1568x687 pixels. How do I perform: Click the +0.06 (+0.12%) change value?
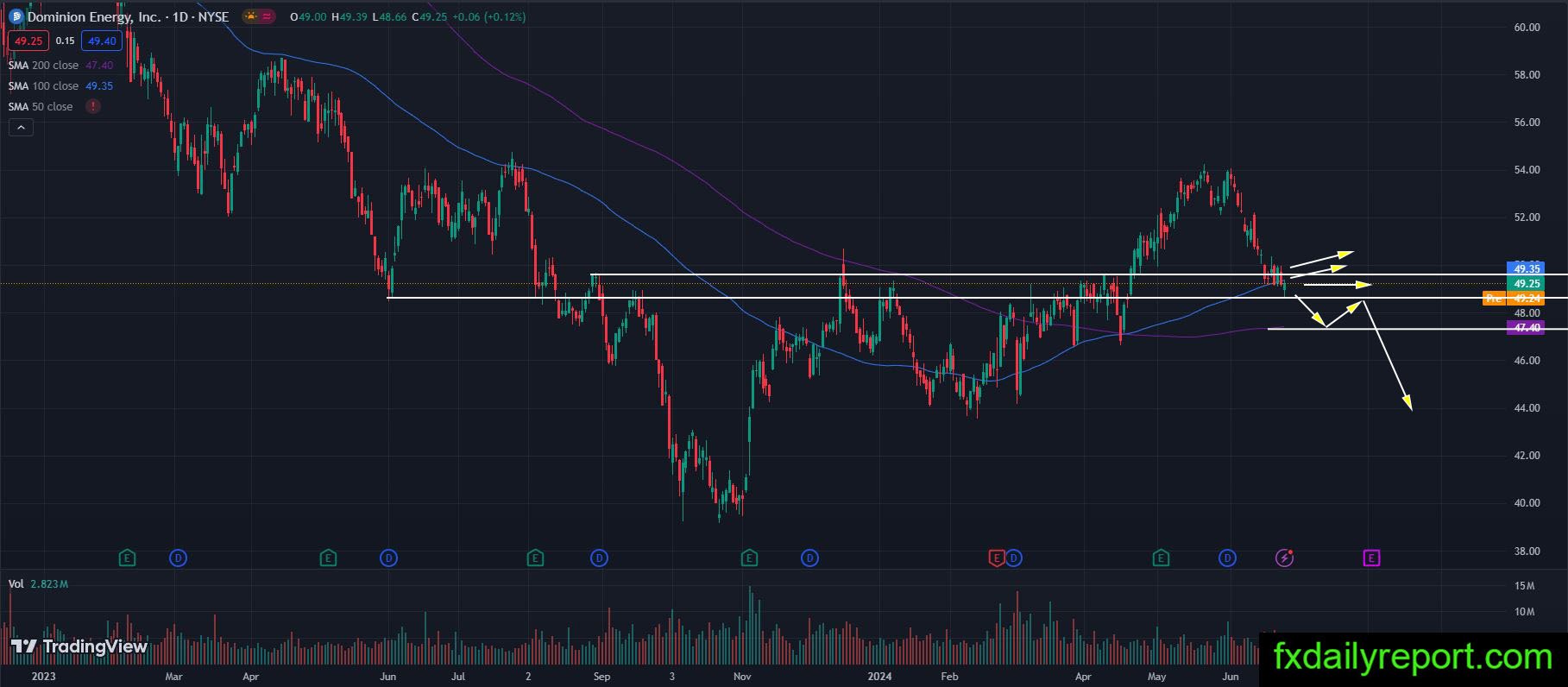click(488, 17)
